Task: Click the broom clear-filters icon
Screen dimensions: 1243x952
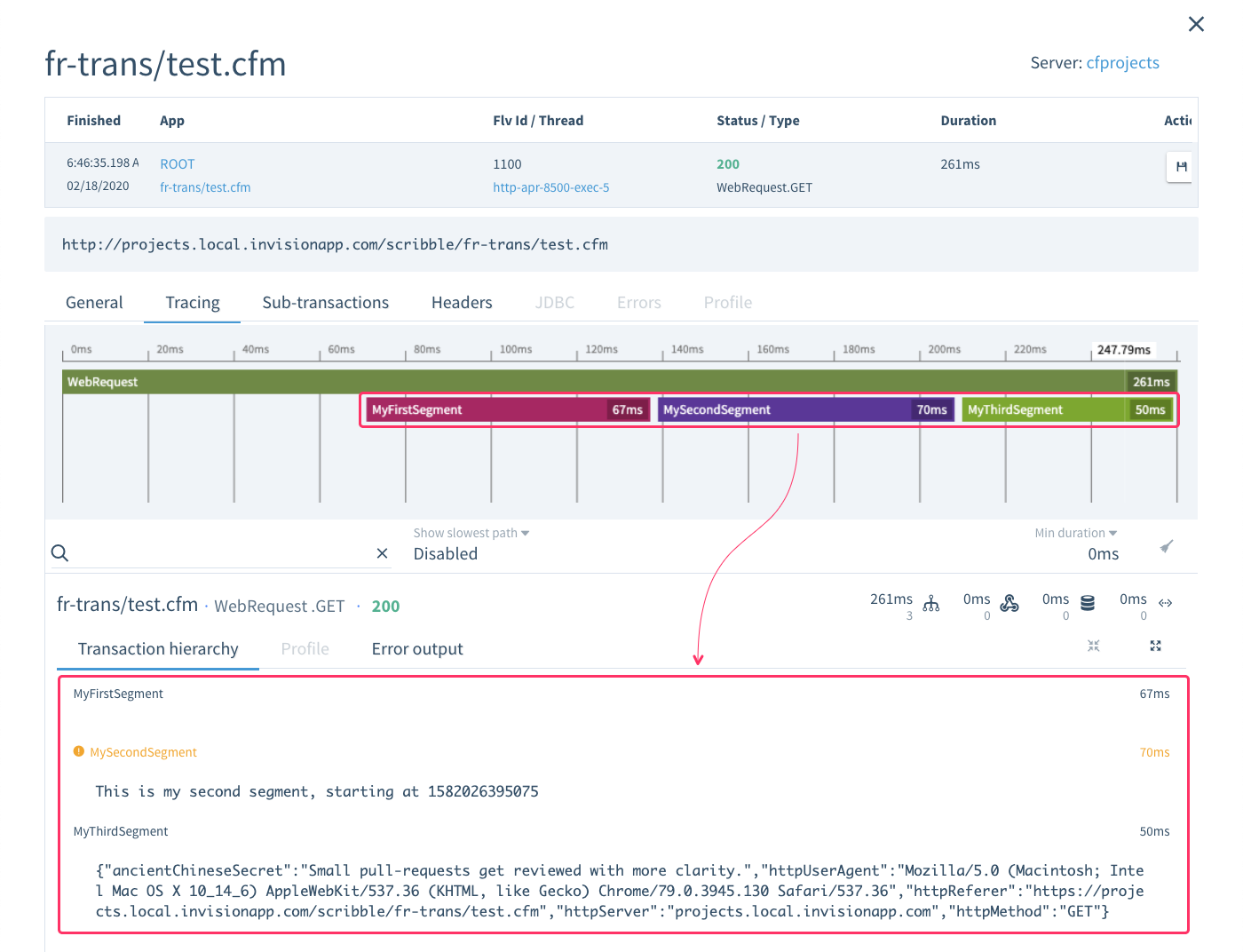Action: pyautogui.click(x=1167, y=546)
